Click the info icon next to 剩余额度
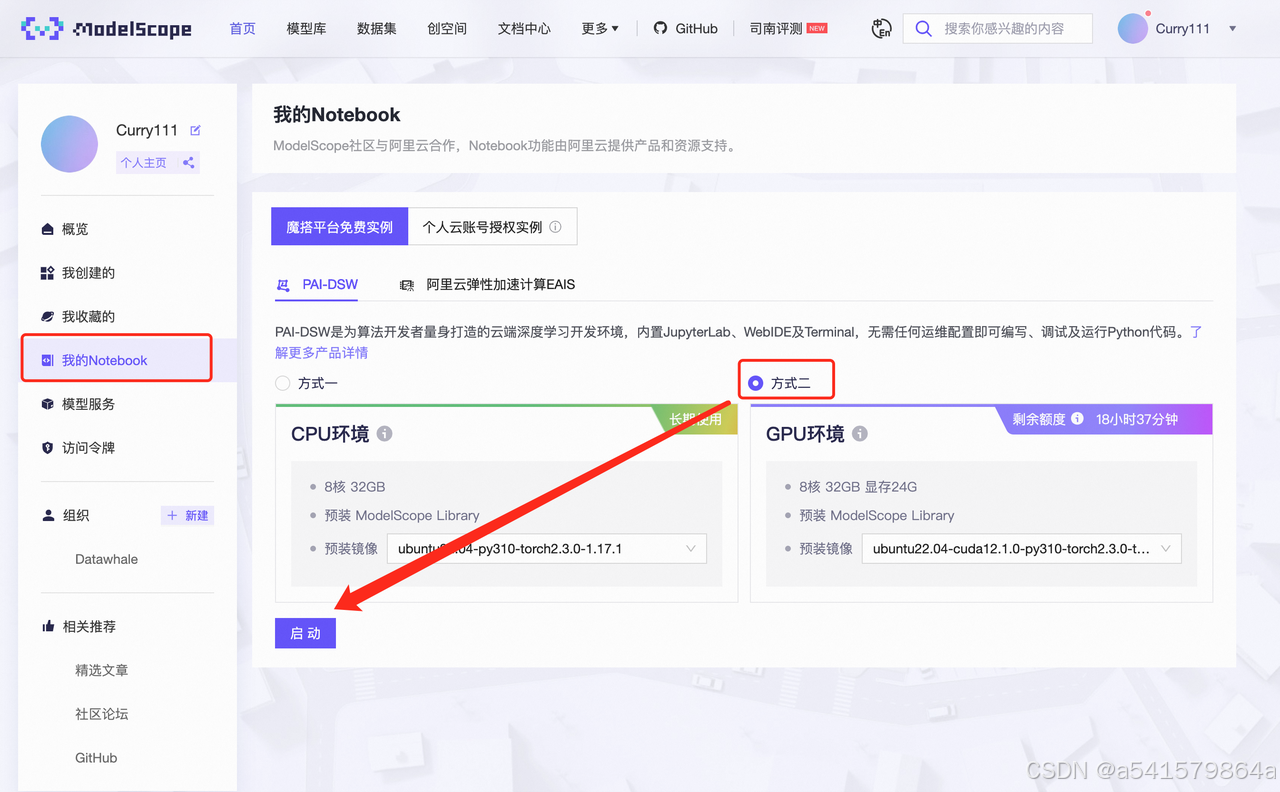 (x=1077, y=420)
